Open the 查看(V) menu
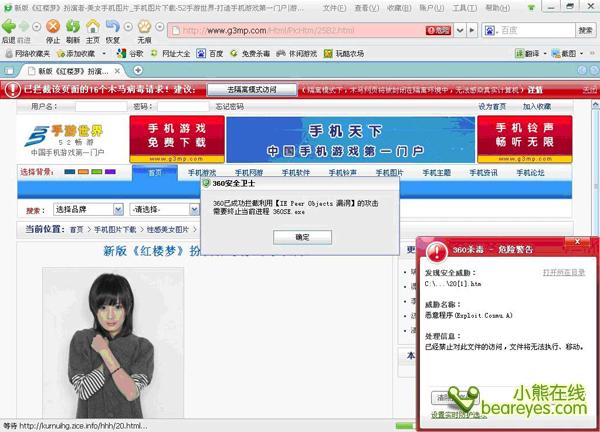This screenshot has width=600, height=432. tap(367, 8)
